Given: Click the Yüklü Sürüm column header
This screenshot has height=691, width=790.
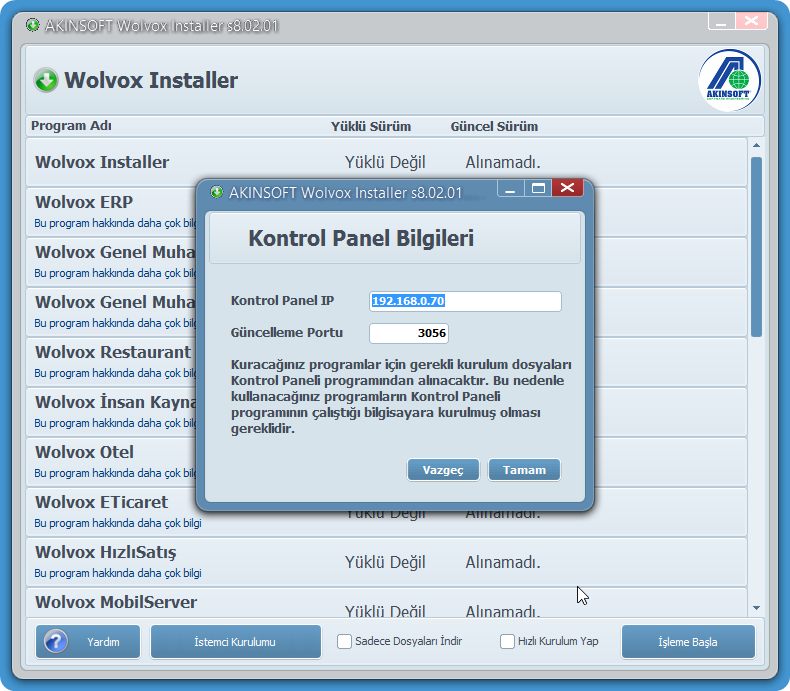Looking at the screenshot, I should 371,126.
